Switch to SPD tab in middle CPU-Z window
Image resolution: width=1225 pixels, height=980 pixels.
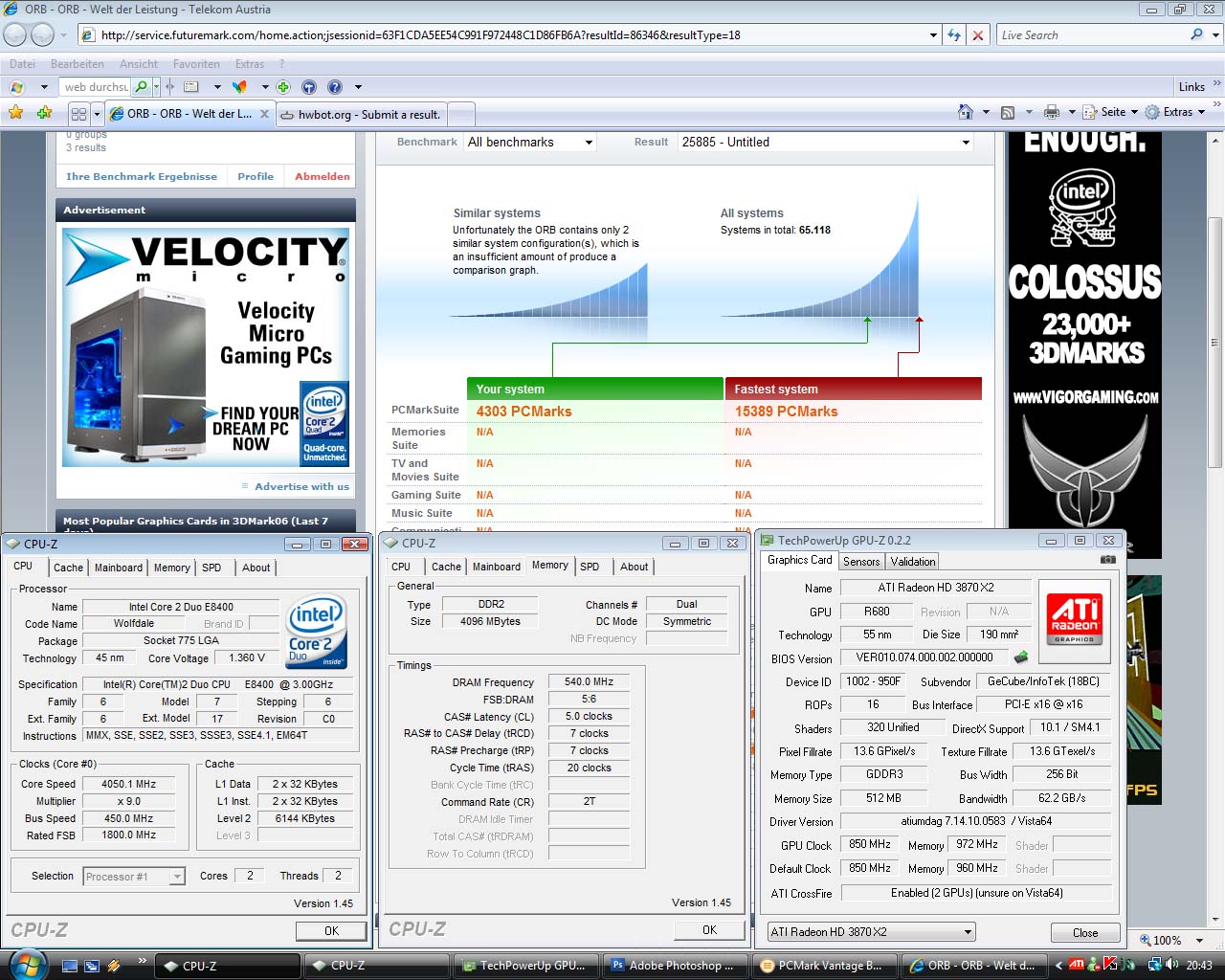click(590, 567)
